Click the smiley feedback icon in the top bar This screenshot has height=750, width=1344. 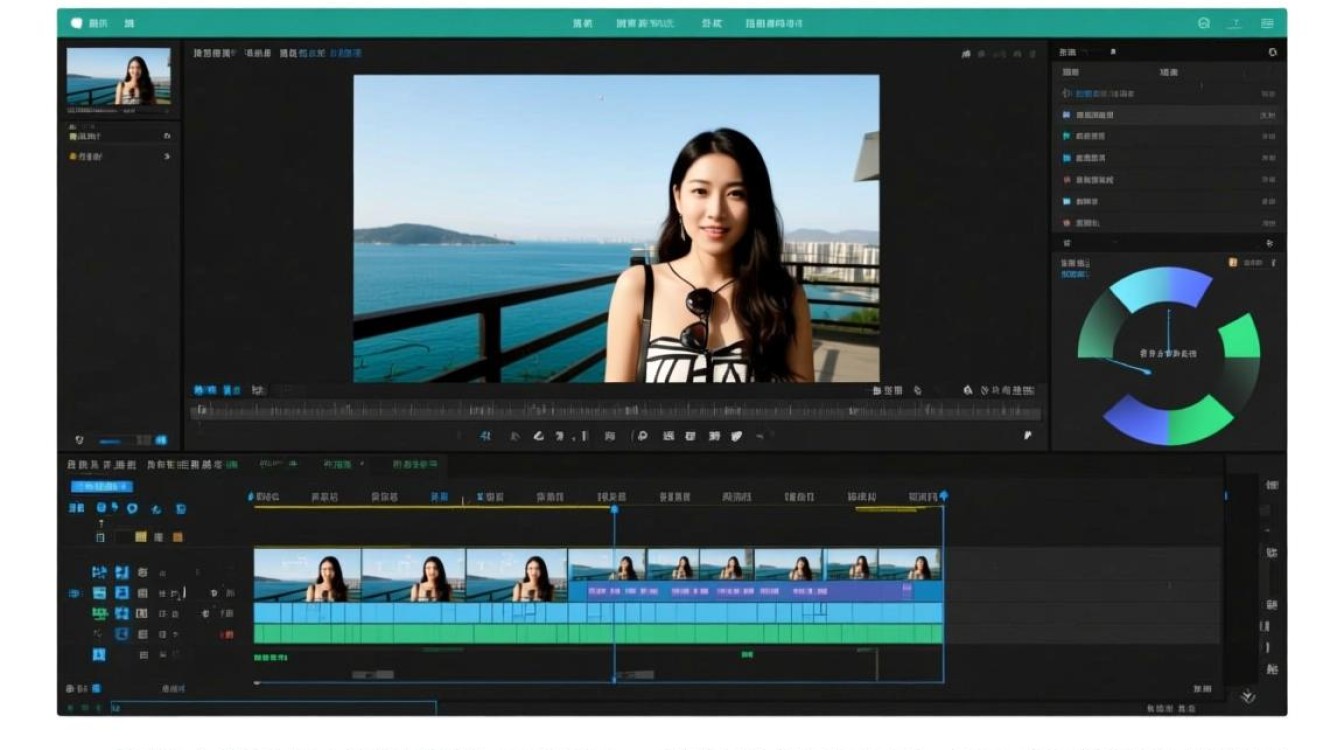[x=1204, y=23]
